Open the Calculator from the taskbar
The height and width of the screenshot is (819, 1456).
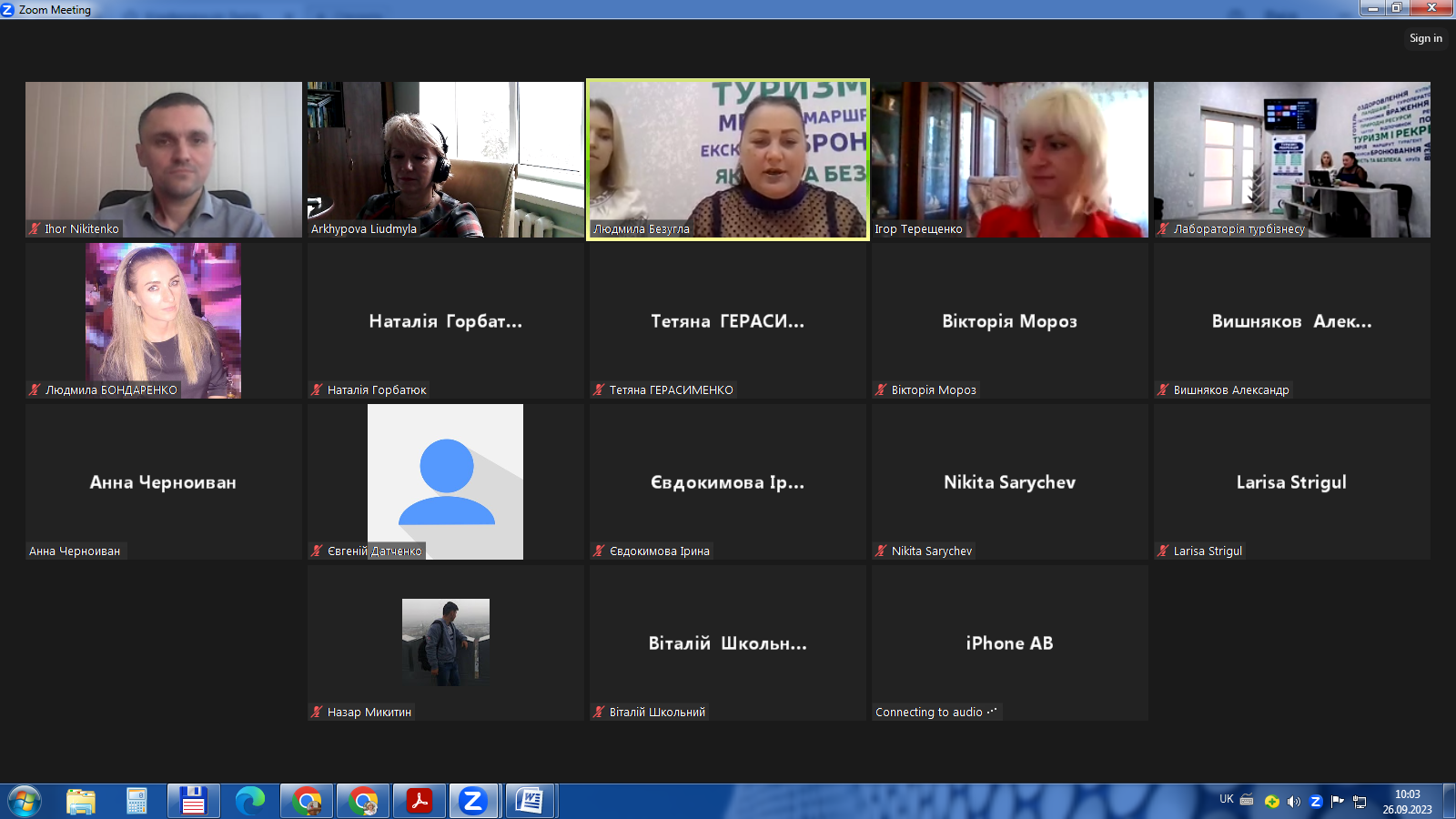(x=136, y=801)
